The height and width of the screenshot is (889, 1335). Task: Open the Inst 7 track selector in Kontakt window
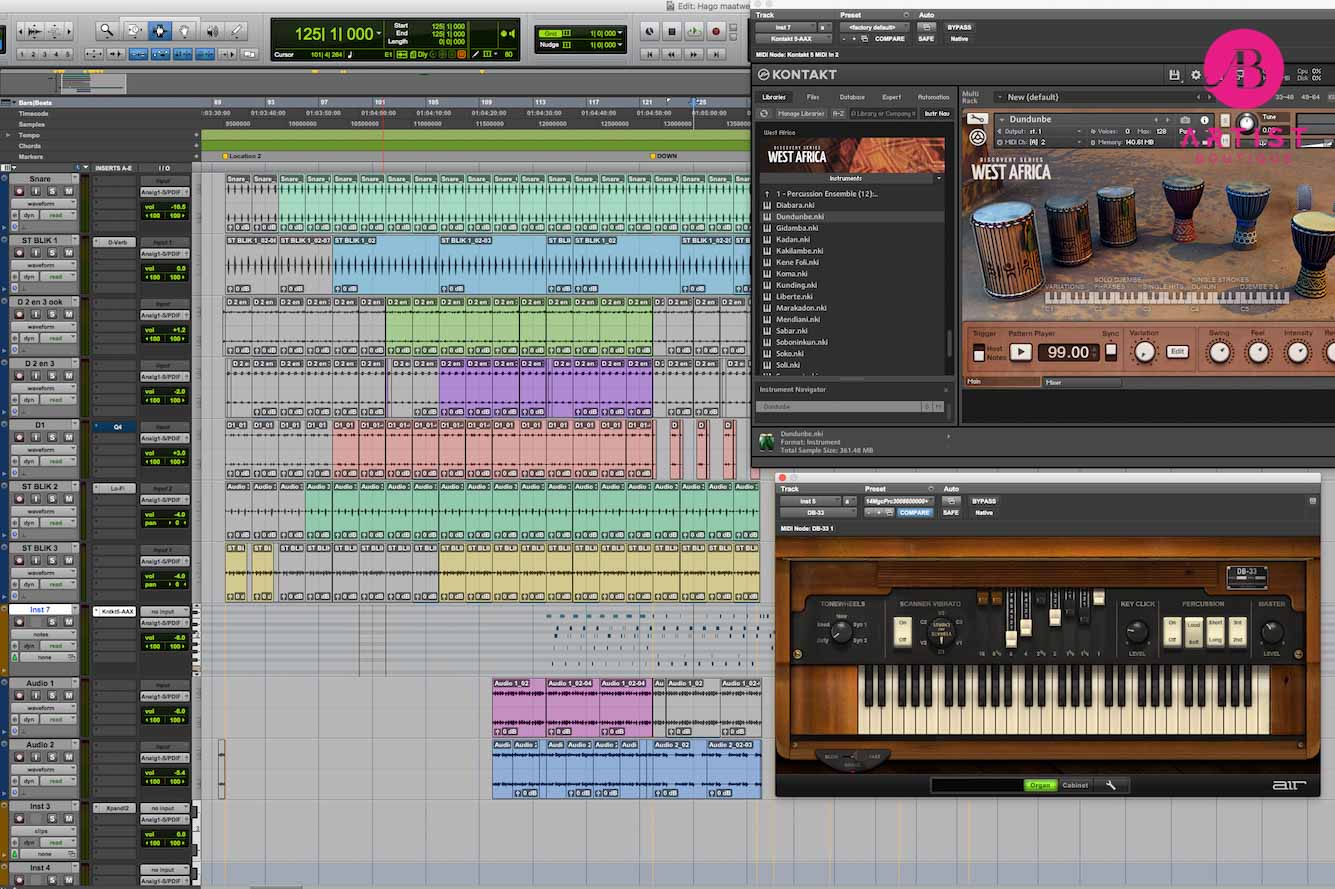785,27
